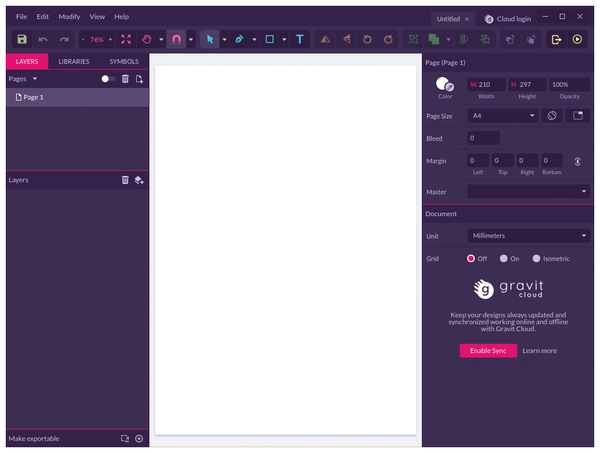
Task: Open the pointer tool options arrow
Action: 225,39
